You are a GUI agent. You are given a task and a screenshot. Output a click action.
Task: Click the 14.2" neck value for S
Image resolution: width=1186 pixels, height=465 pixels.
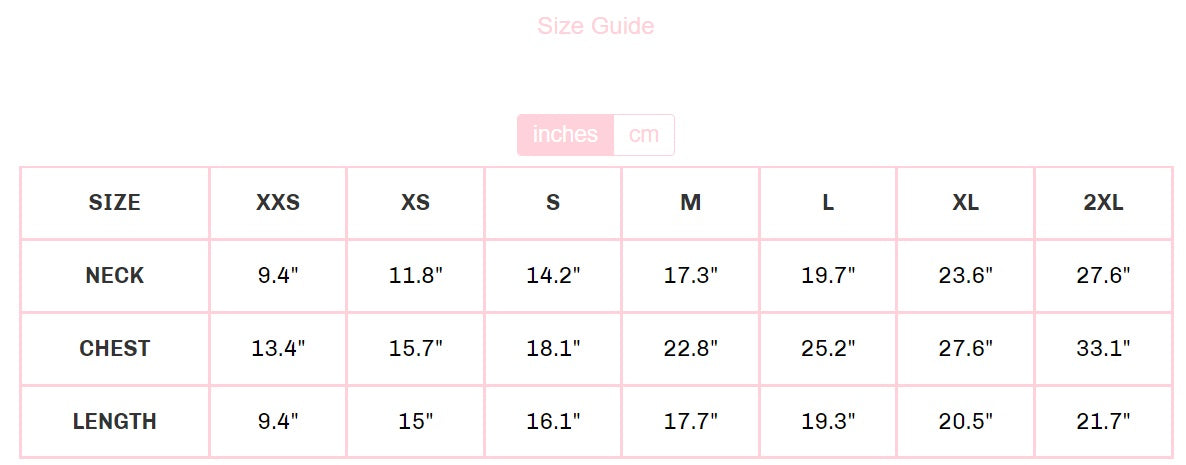(x=553, y=276)
